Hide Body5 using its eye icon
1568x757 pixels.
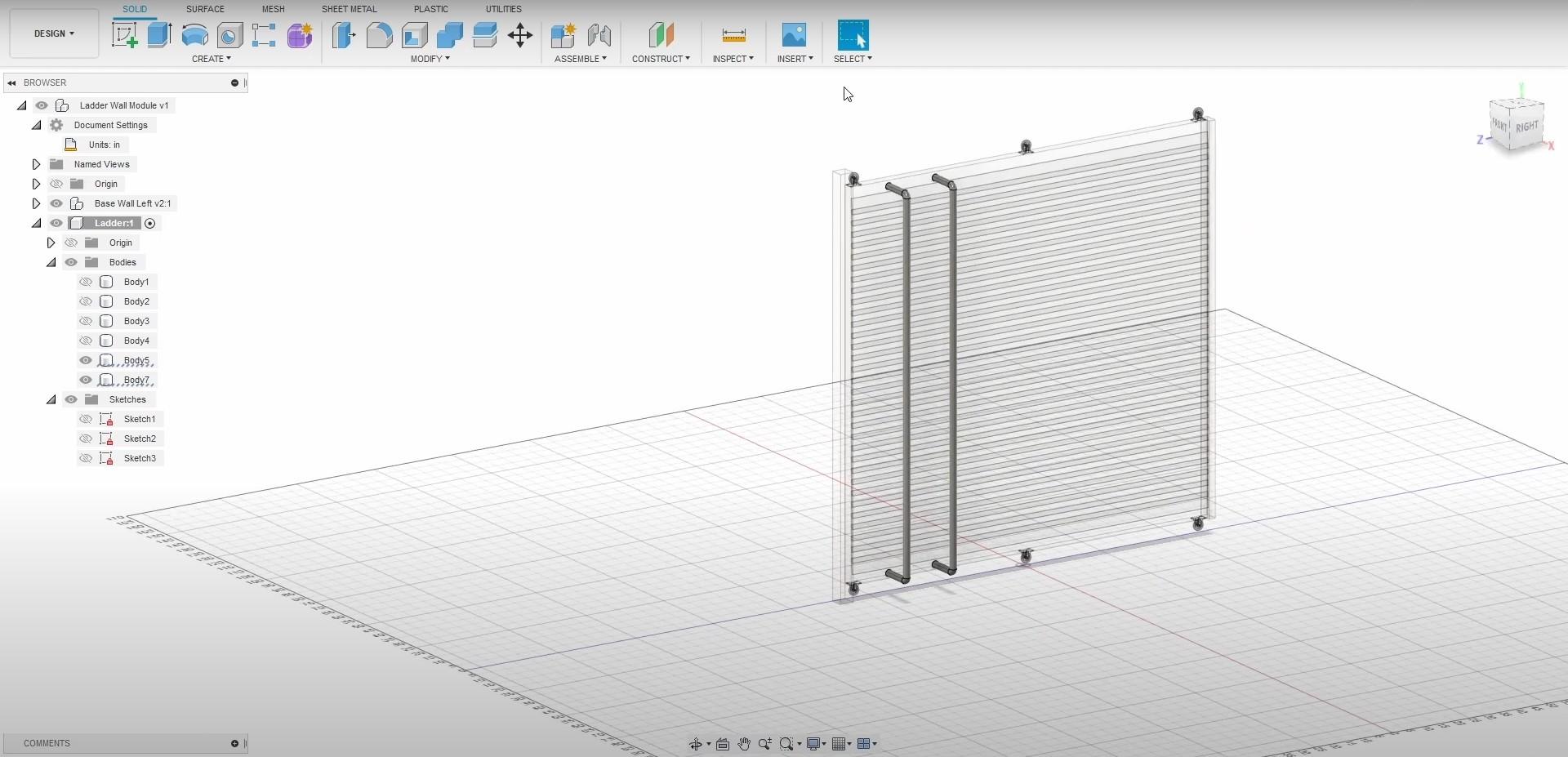[x=86, y=360]
